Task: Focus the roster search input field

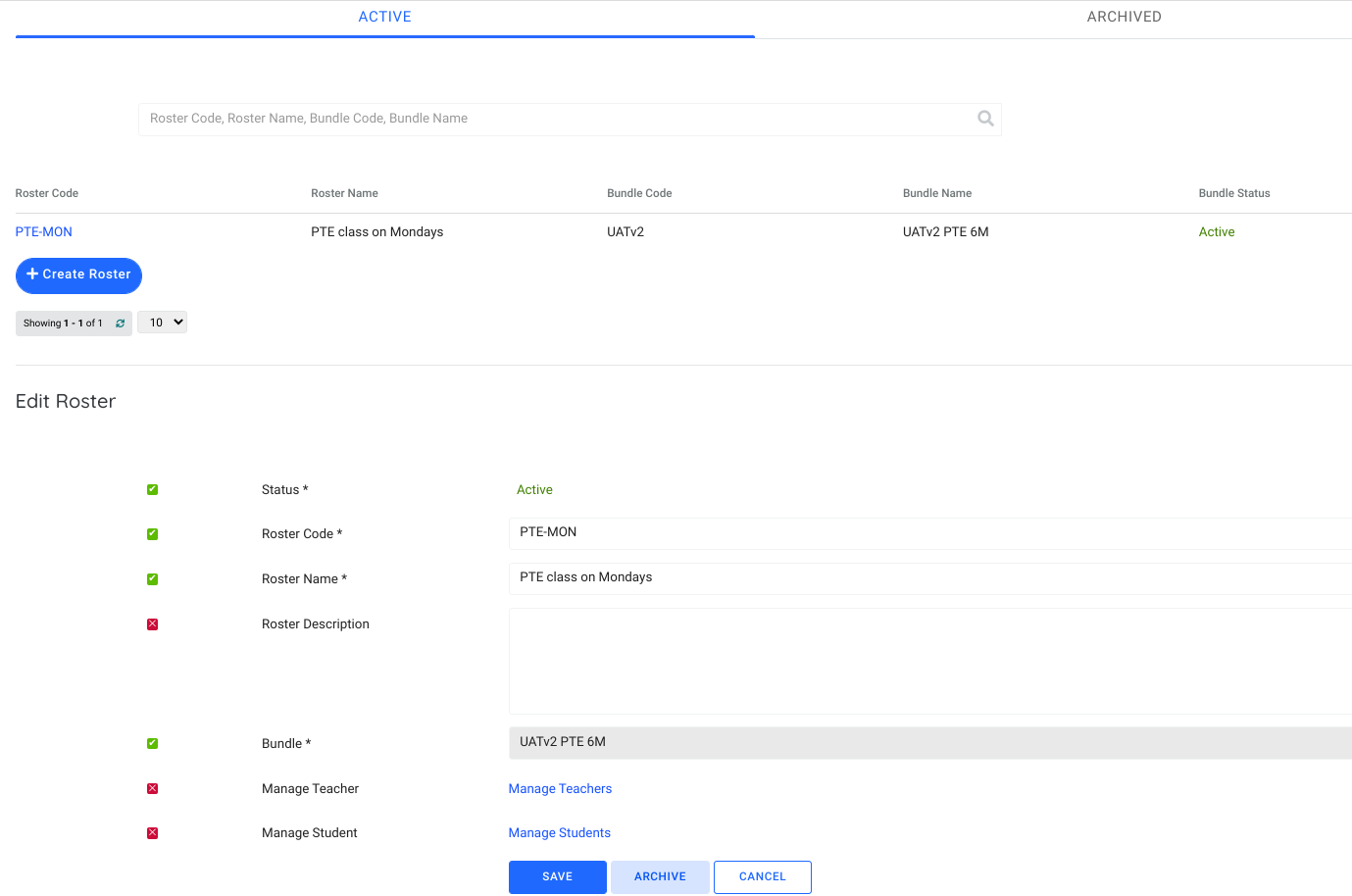Action: click(559, 119)
